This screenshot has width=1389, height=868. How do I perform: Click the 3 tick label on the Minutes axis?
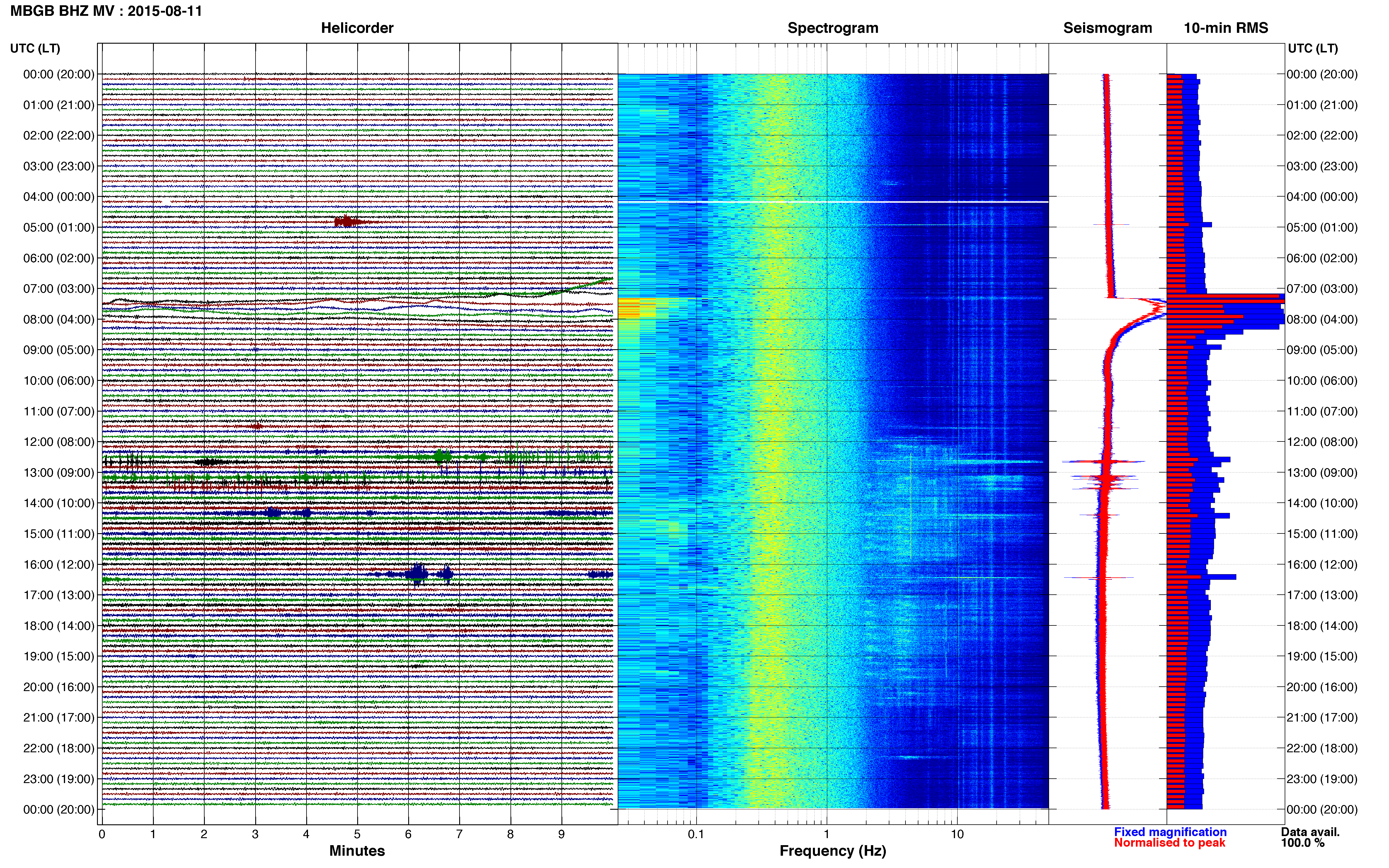point(255,834)
